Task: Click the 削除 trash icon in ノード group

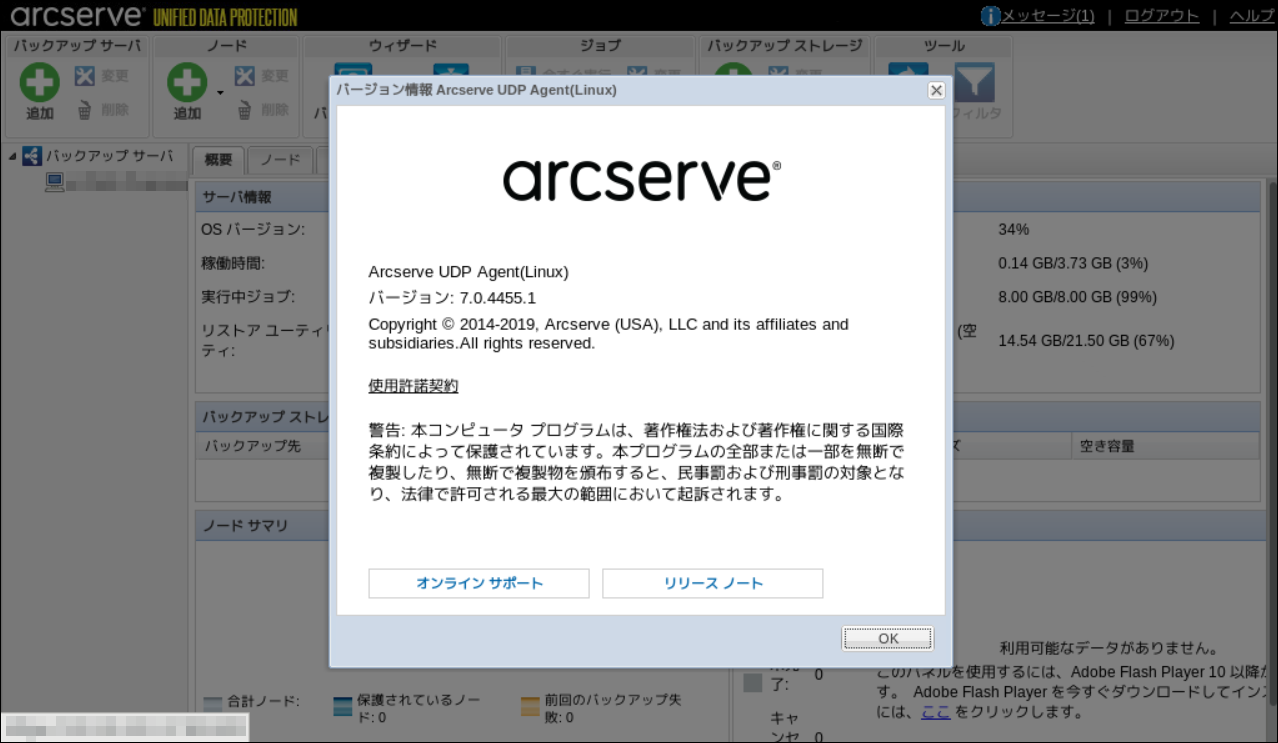Action: [x=244, y=111]
